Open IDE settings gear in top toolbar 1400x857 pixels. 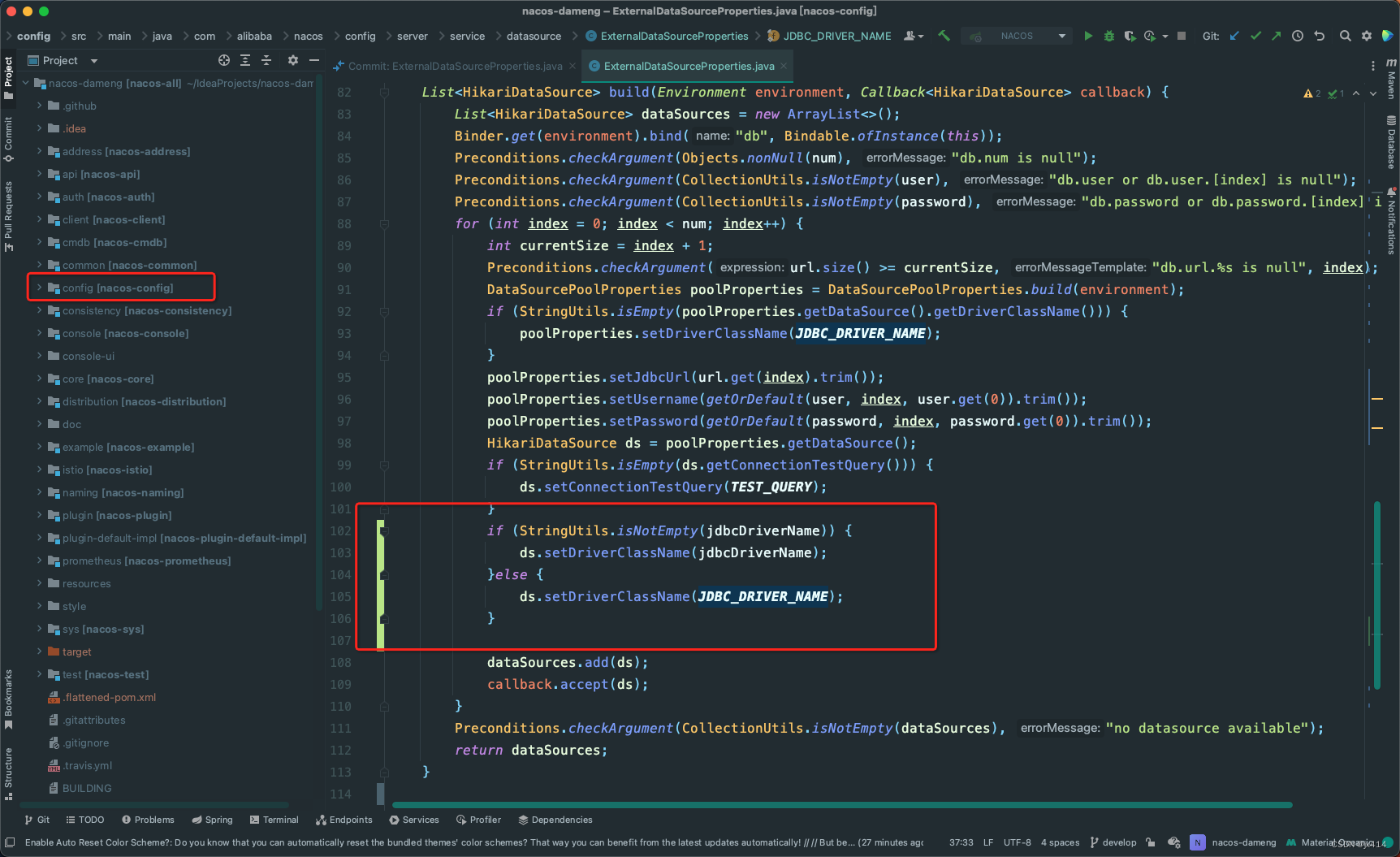(1367, 36)
